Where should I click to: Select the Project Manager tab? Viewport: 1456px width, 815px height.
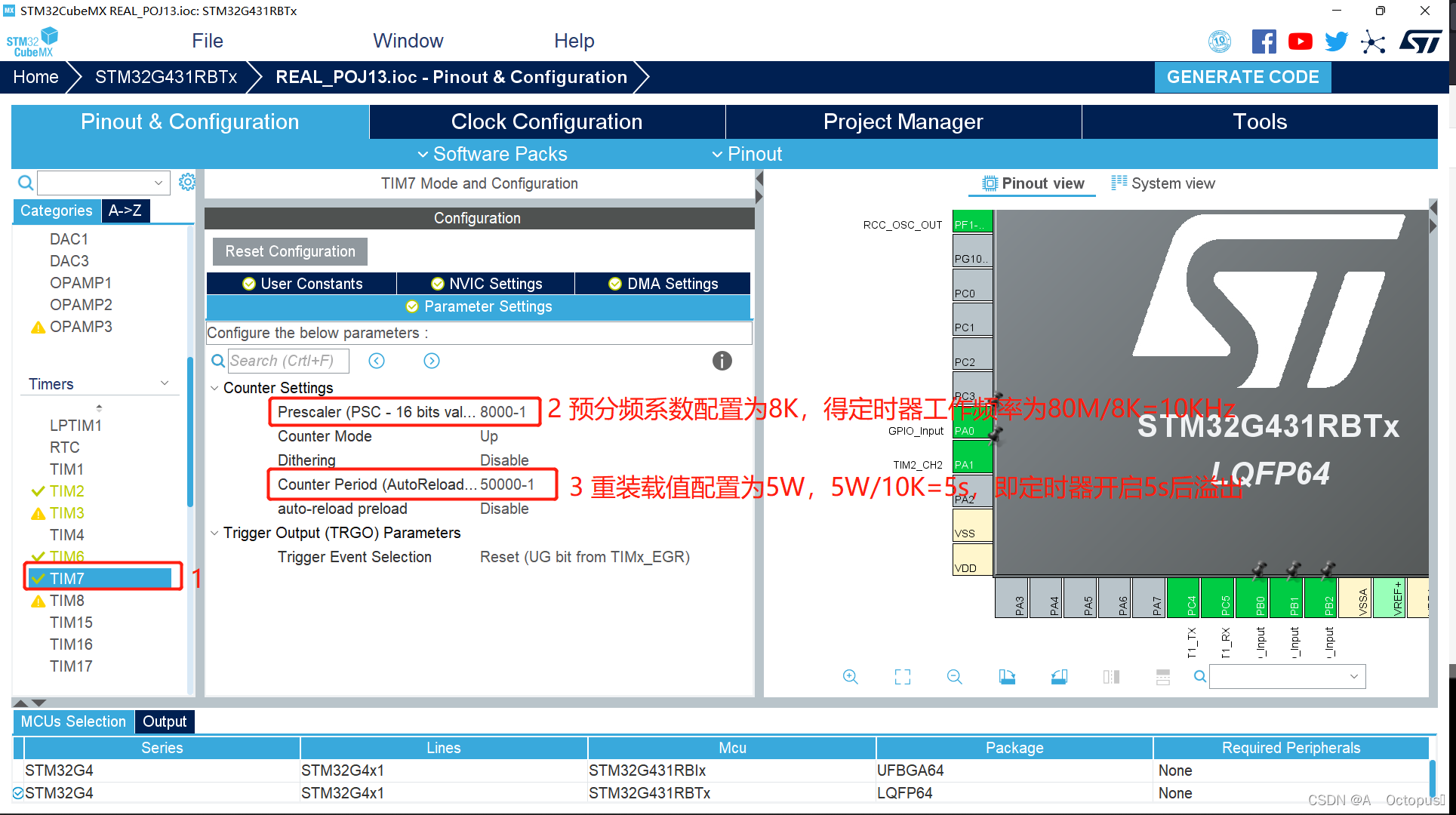[x=903, y=122]
